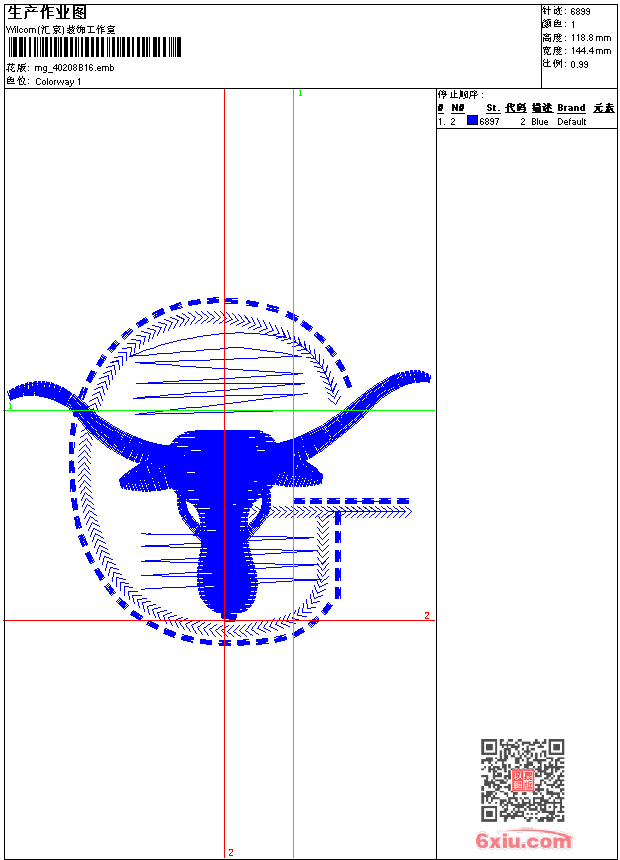This screenshot has width=620, height=860.
Task: Click the Colorway 1 label
Action: [58, 82]
